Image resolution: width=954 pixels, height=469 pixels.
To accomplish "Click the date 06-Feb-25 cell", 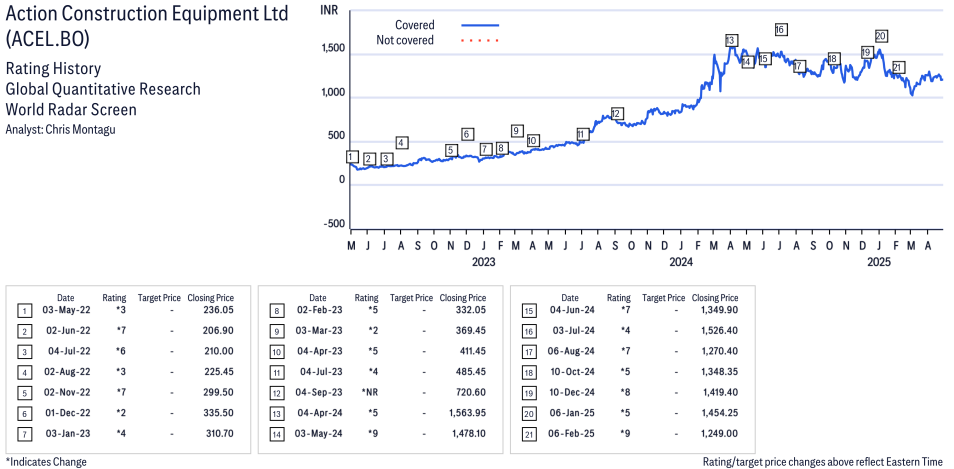I will tap(571, 433).
